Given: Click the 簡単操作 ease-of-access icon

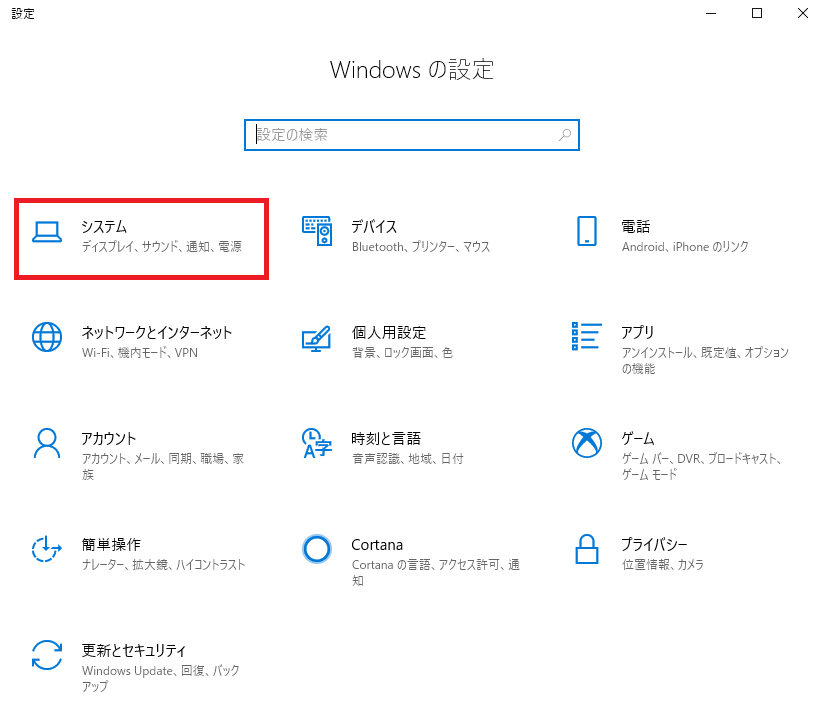Looking at the screenshot, I should (47, 549).
